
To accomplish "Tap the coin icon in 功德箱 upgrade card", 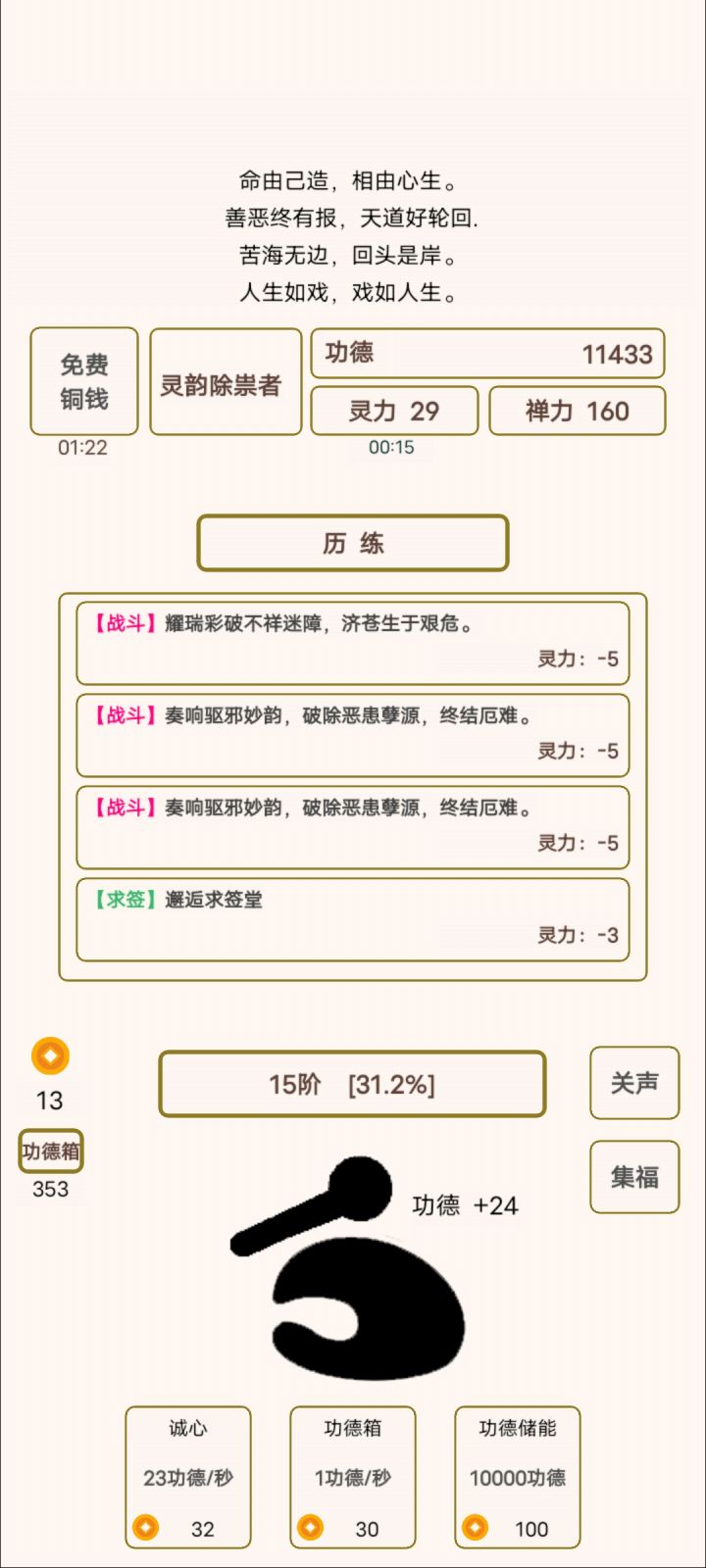I will pos(310,1528).
